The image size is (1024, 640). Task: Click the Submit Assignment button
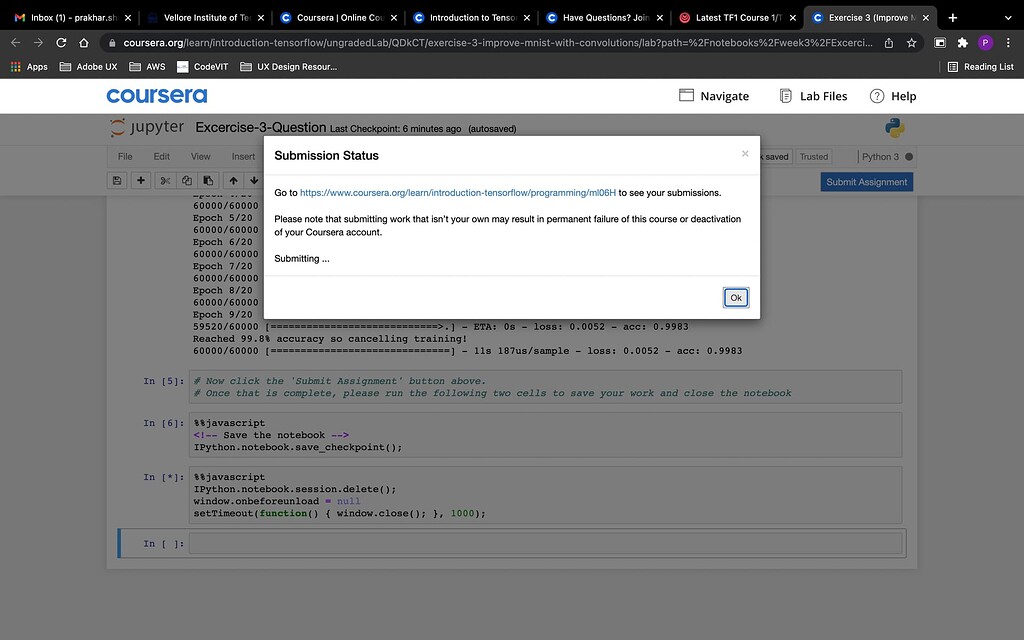(866, 182)
